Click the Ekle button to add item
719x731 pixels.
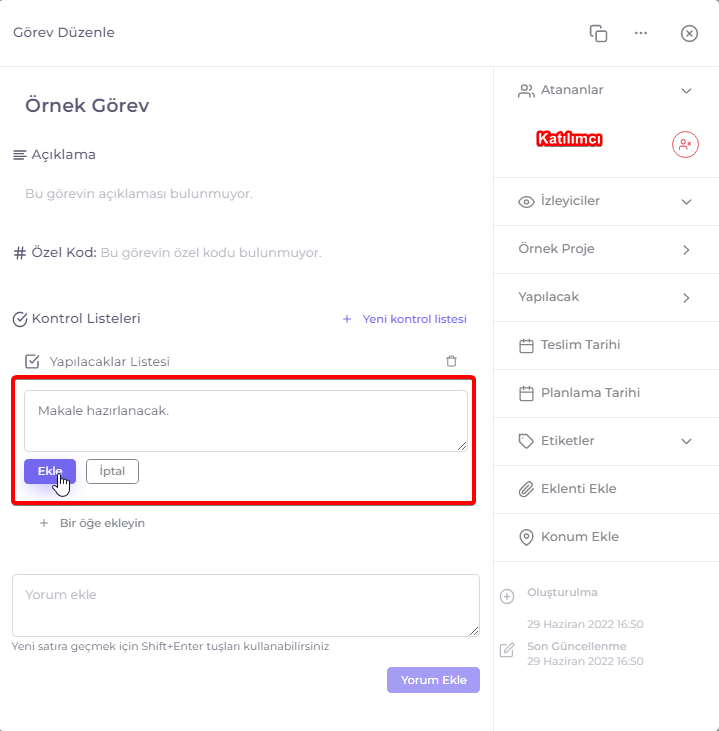(x=50, y=471)
